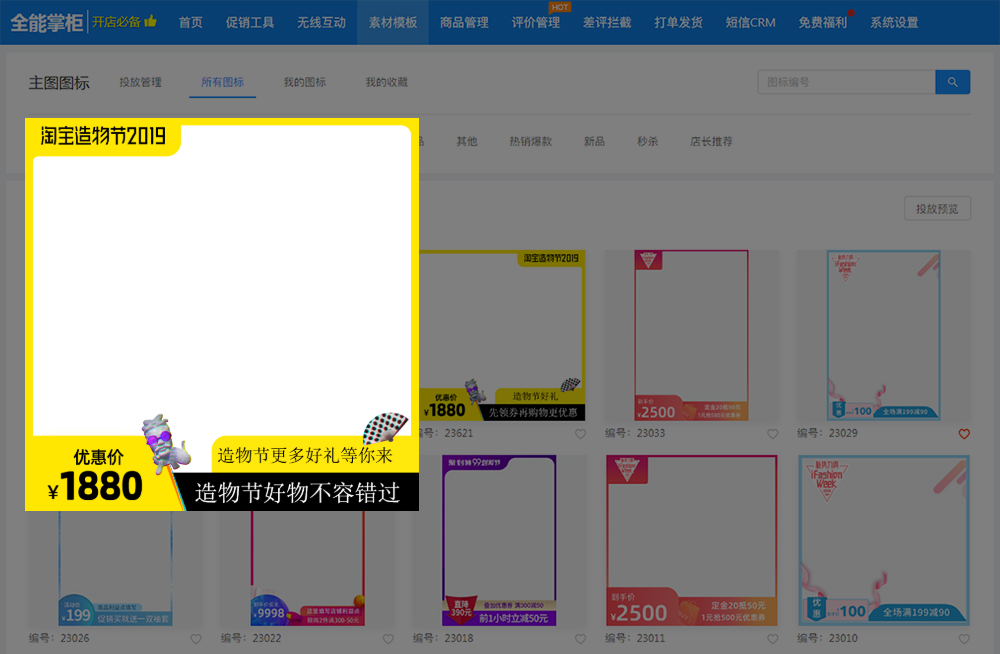The width and height of the screenshot is (1000, 654).
Task: Click the 编号: 23026 label
Action: [x=59, y=638]
